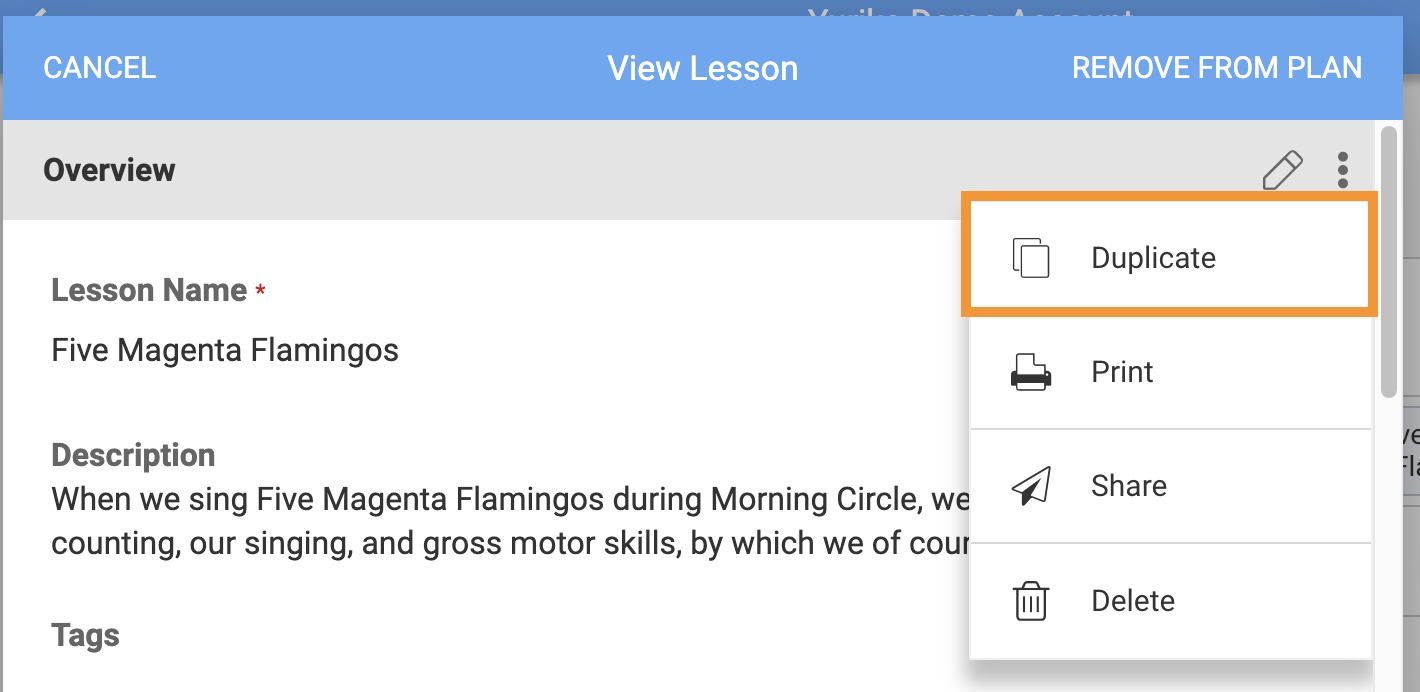Click the paper plane Share icon
The height and width of the screenshot is (692, 1420).
pos(1031,486)
